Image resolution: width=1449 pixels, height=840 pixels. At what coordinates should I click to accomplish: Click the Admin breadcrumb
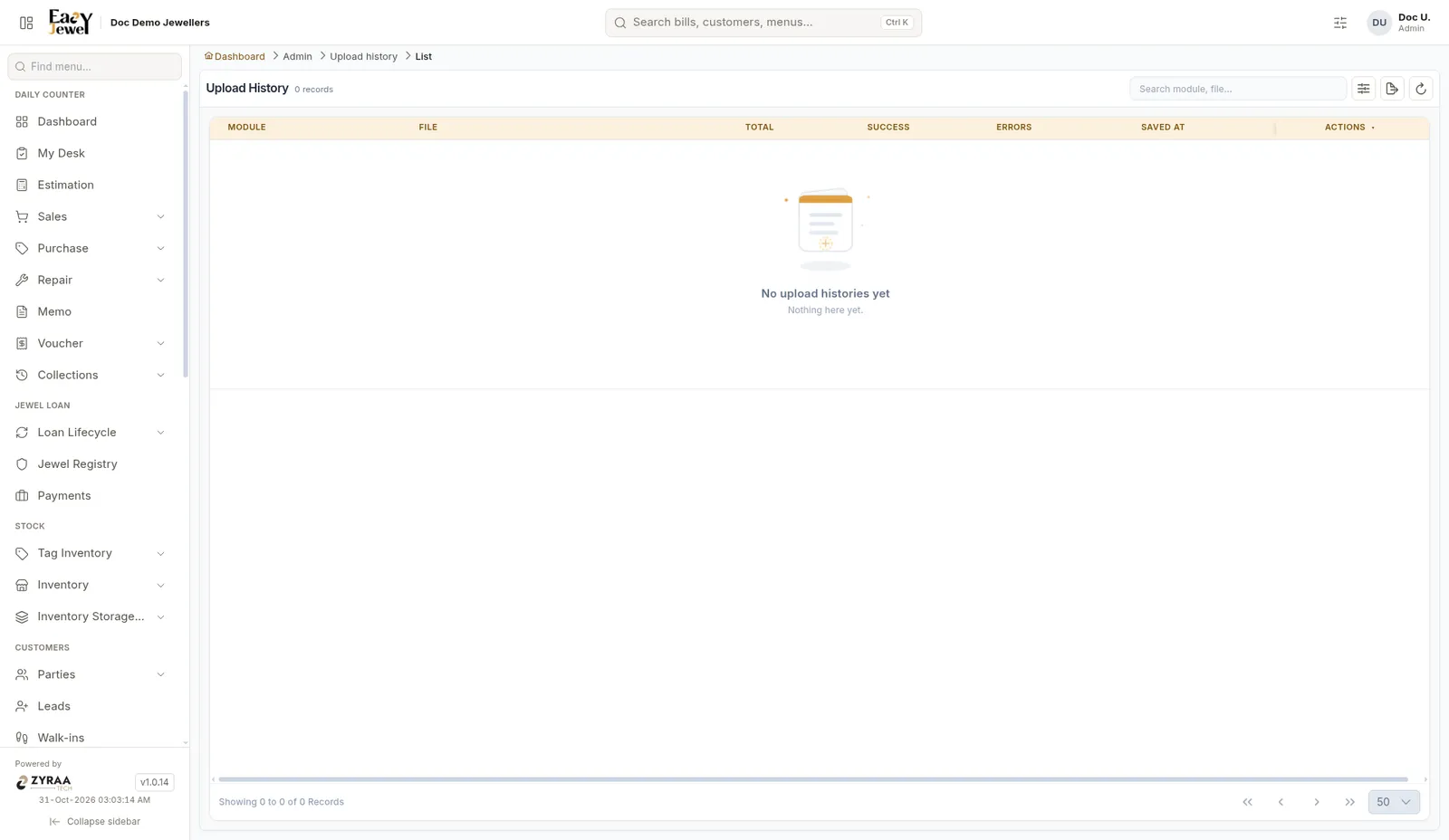point(297,56)
